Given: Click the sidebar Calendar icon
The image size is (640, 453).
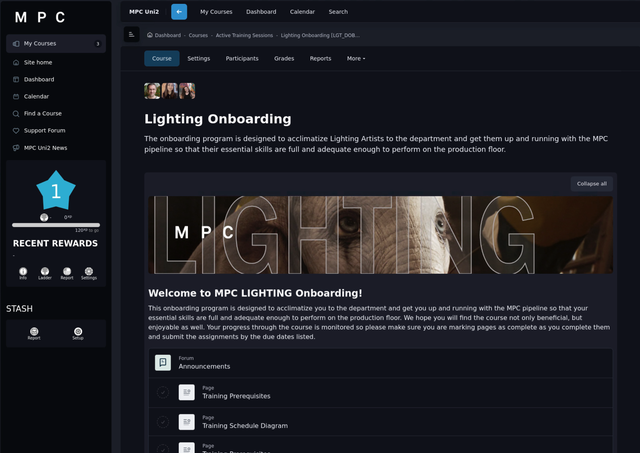Looking at the screenshot, I should click(16, 97).
